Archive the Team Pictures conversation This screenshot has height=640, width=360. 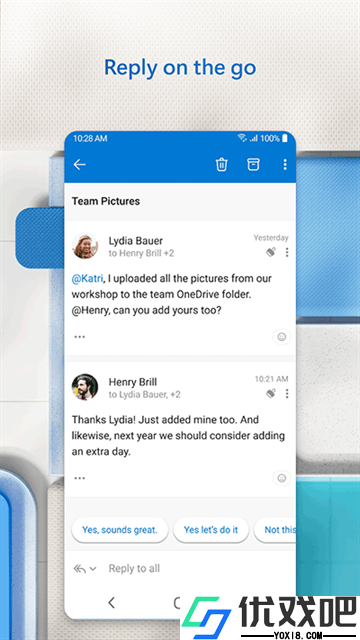click(x=253, y=164)
